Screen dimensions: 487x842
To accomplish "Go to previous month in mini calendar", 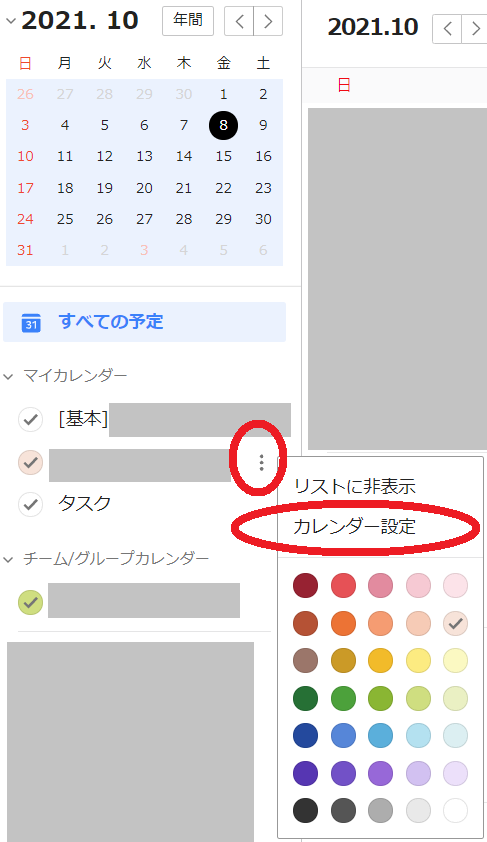I will coord(239,21).
